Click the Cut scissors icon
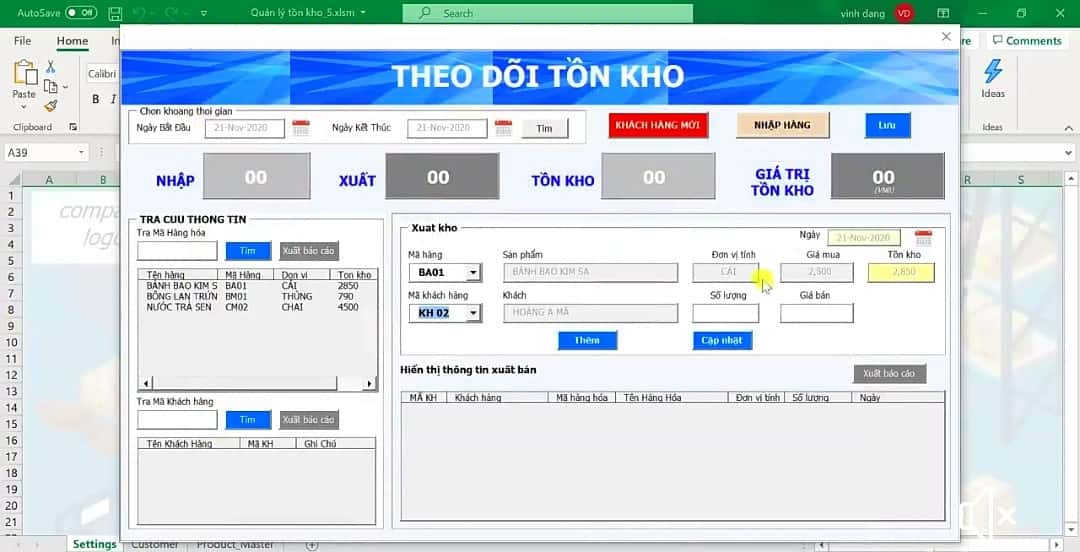 51,67
